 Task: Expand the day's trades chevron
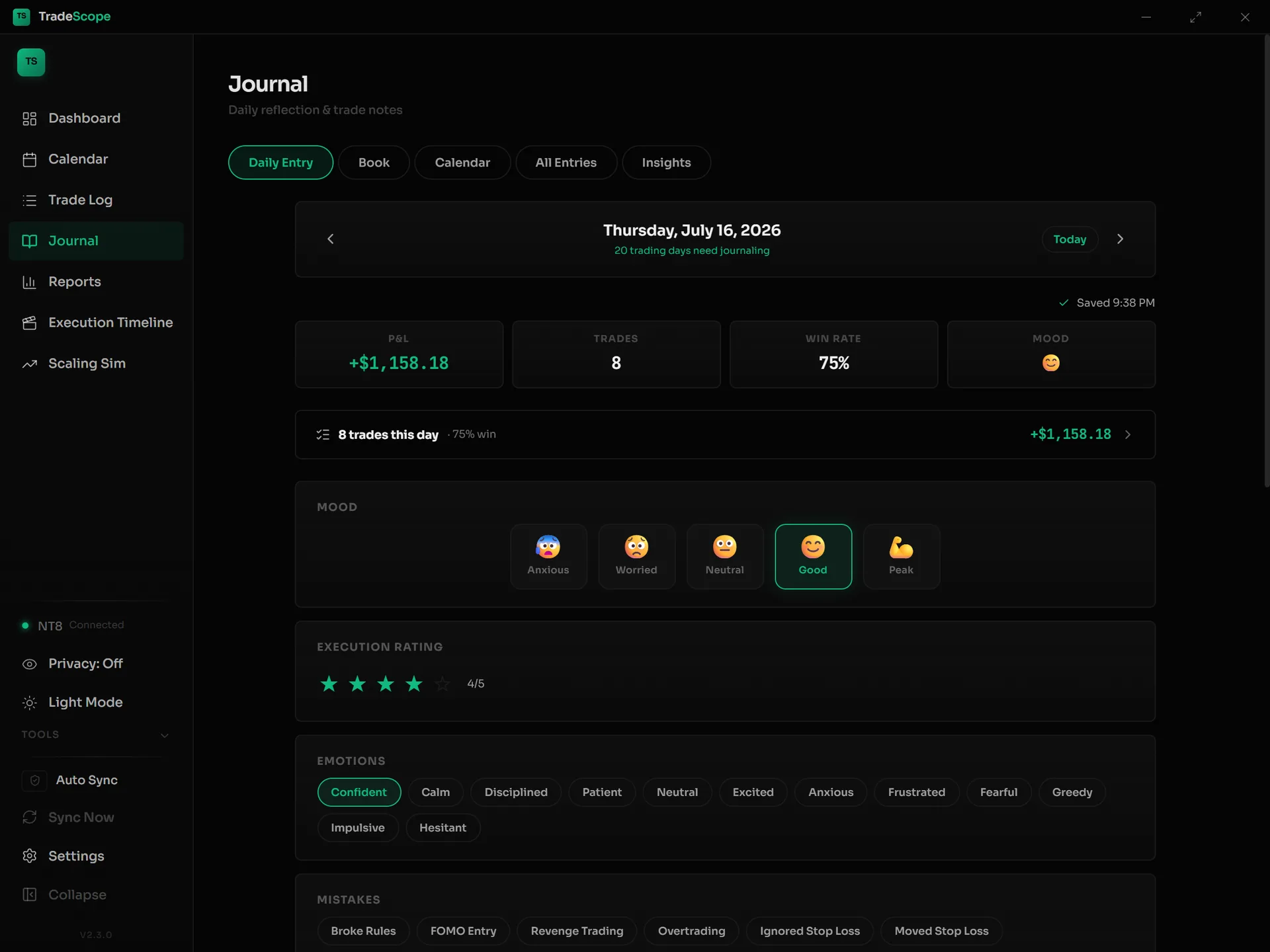1128,434
